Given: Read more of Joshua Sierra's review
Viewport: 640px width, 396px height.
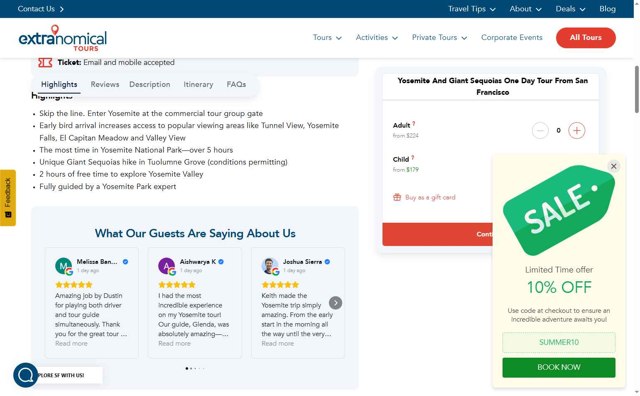Looking at the screenshot, I should tap(278, 343).
